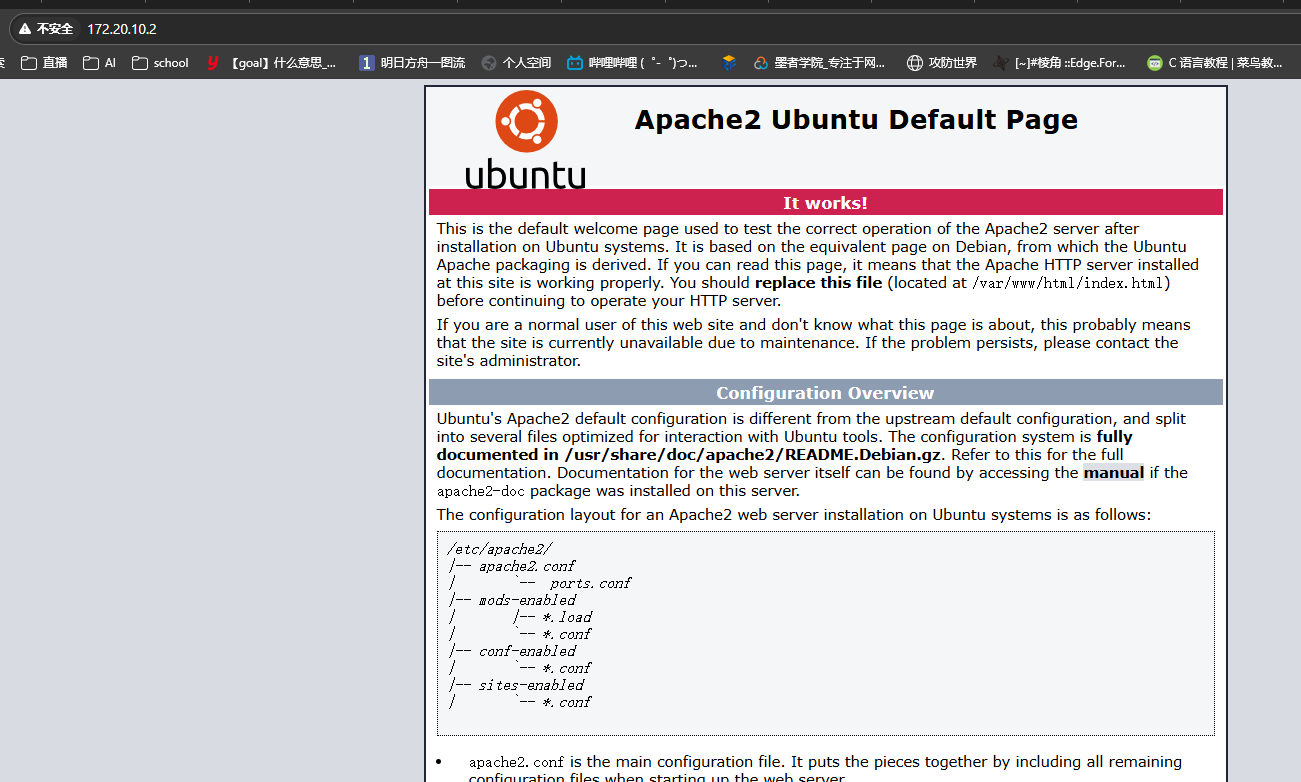Viewport: 1301px width, 782px height.
Task: Expand the school bookmarks folder
Action: coord(160,62)
